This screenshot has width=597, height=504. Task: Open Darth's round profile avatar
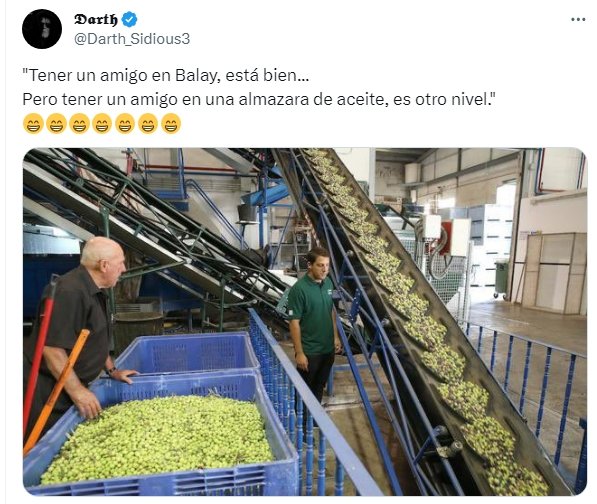tap(42, 29)
